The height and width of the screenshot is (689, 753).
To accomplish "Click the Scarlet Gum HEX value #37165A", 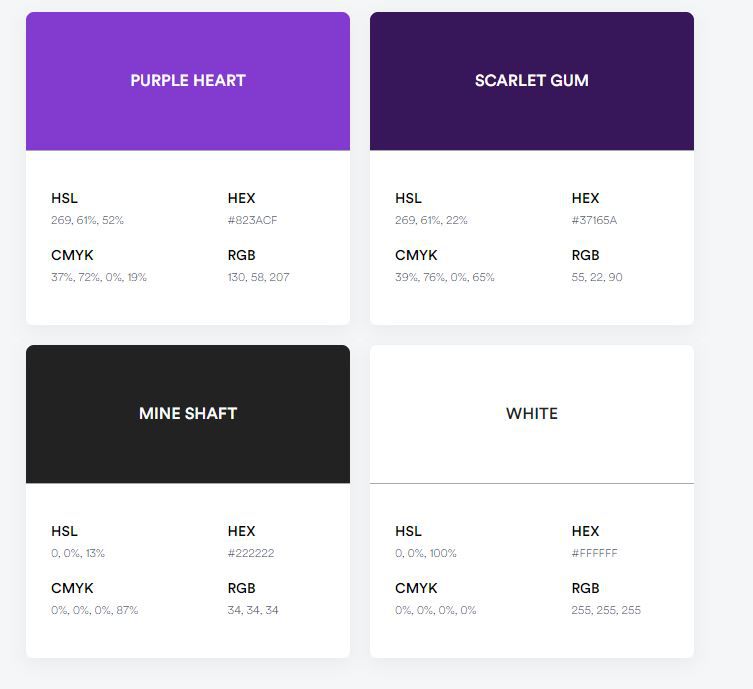I will (594, 220).
